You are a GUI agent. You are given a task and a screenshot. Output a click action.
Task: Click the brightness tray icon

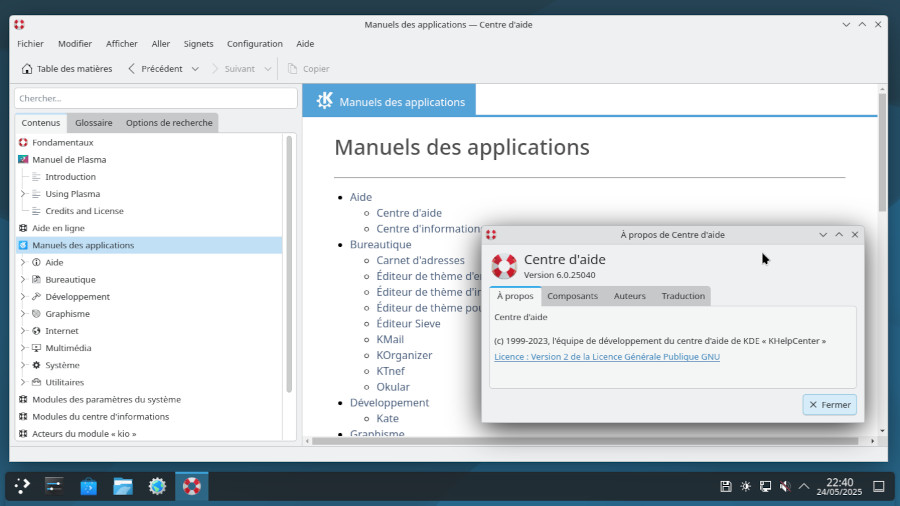[746, 486]
